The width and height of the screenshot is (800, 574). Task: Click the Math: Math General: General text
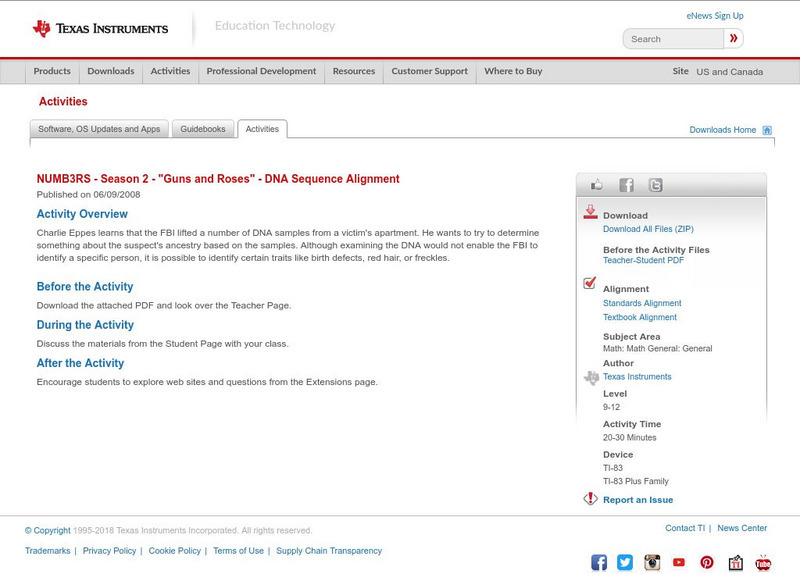[x=658, y=348]
